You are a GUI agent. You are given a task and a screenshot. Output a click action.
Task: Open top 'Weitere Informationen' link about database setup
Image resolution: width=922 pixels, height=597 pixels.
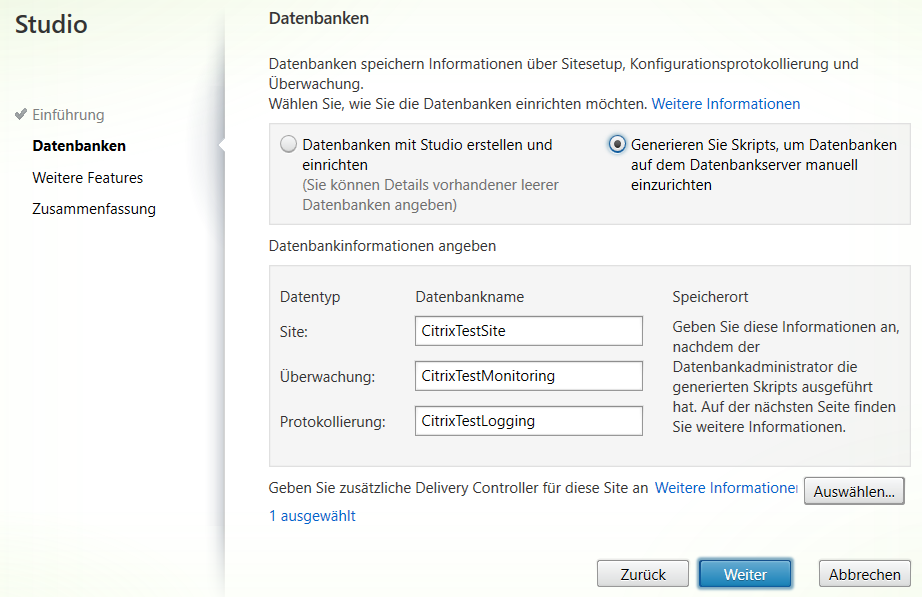click(x=725, y=104)
